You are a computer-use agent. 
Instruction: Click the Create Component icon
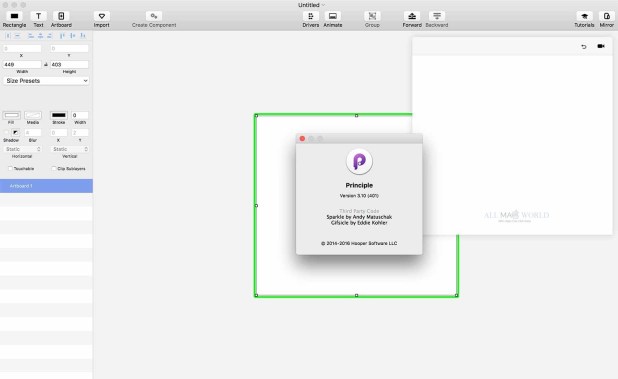coord(154,16)
